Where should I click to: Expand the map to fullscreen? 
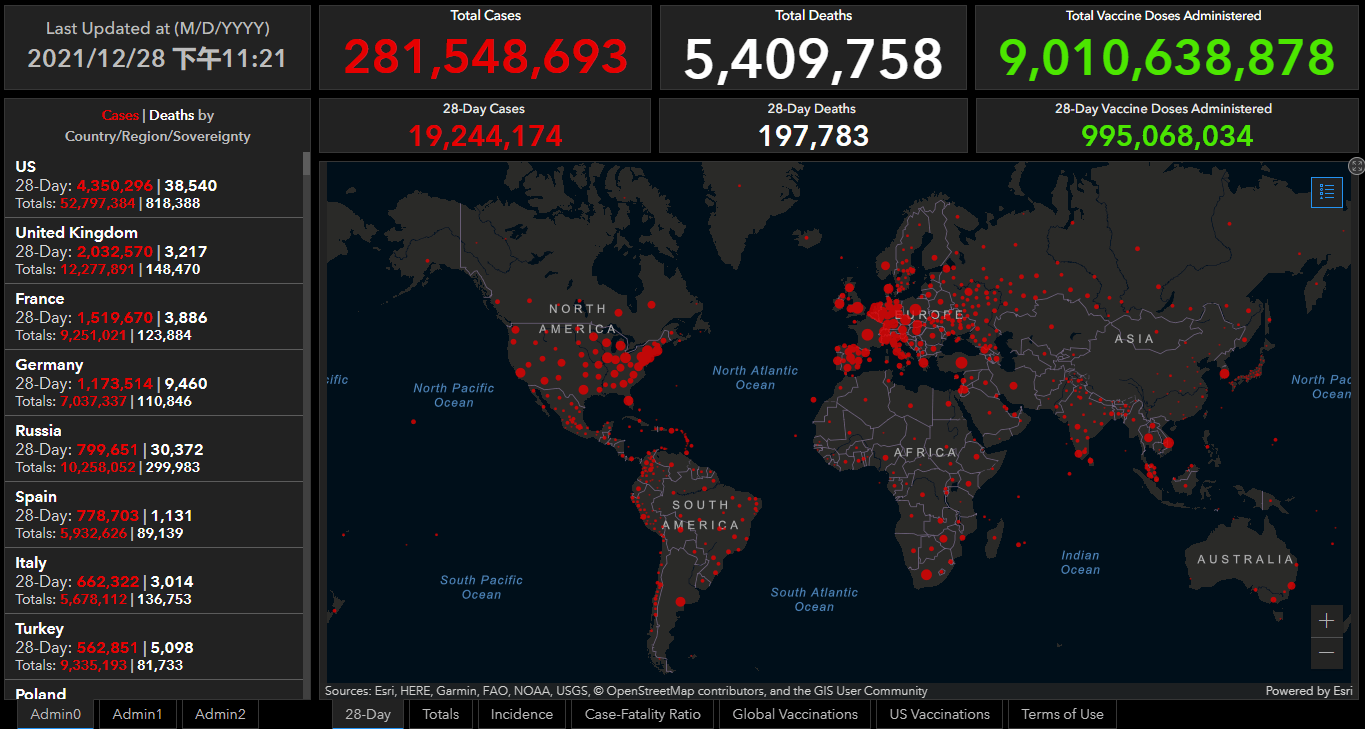(x=1356, y=166)
